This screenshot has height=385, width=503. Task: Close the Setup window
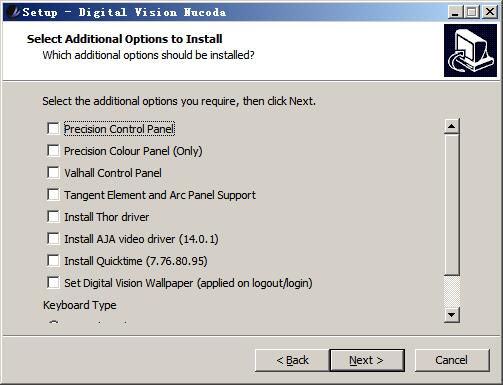click(x=490, y=12)
